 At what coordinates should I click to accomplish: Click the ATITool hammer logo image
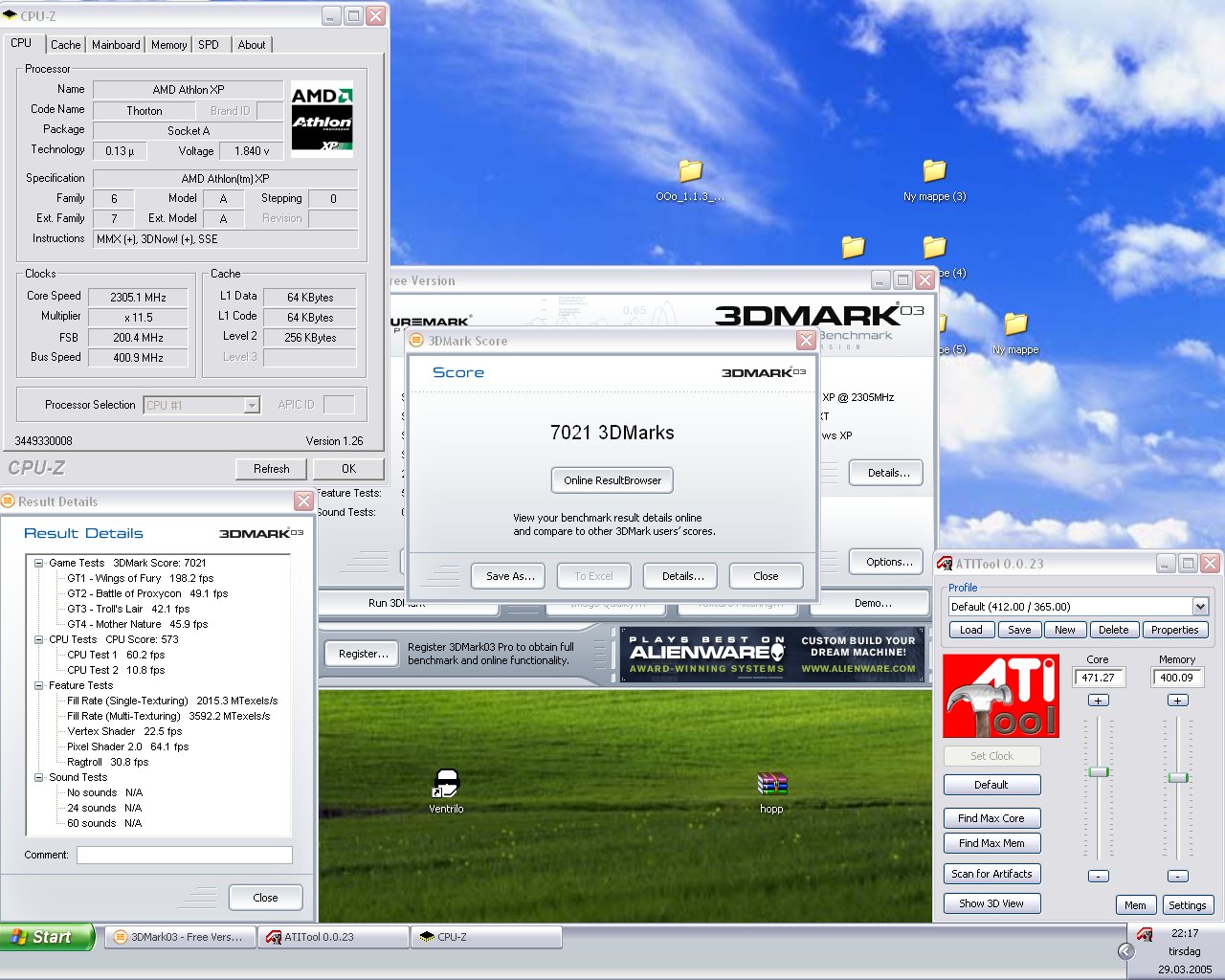1001,696
